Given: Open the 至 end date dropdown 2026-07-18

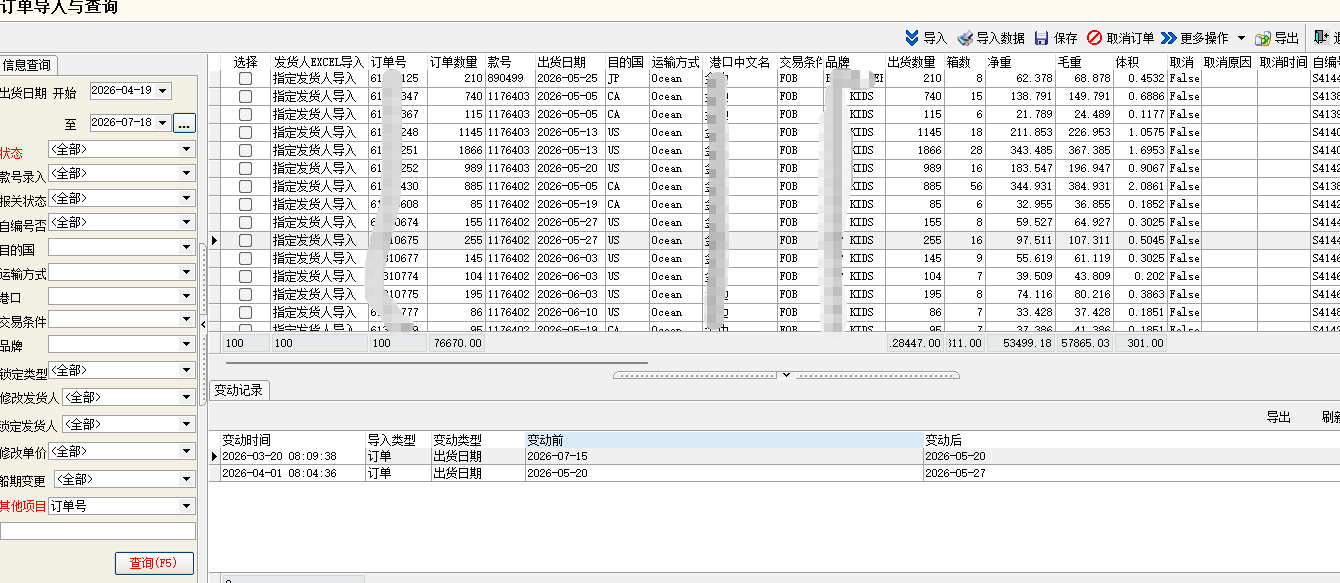Looking at the screenshot, I should (x=163, y=123).
